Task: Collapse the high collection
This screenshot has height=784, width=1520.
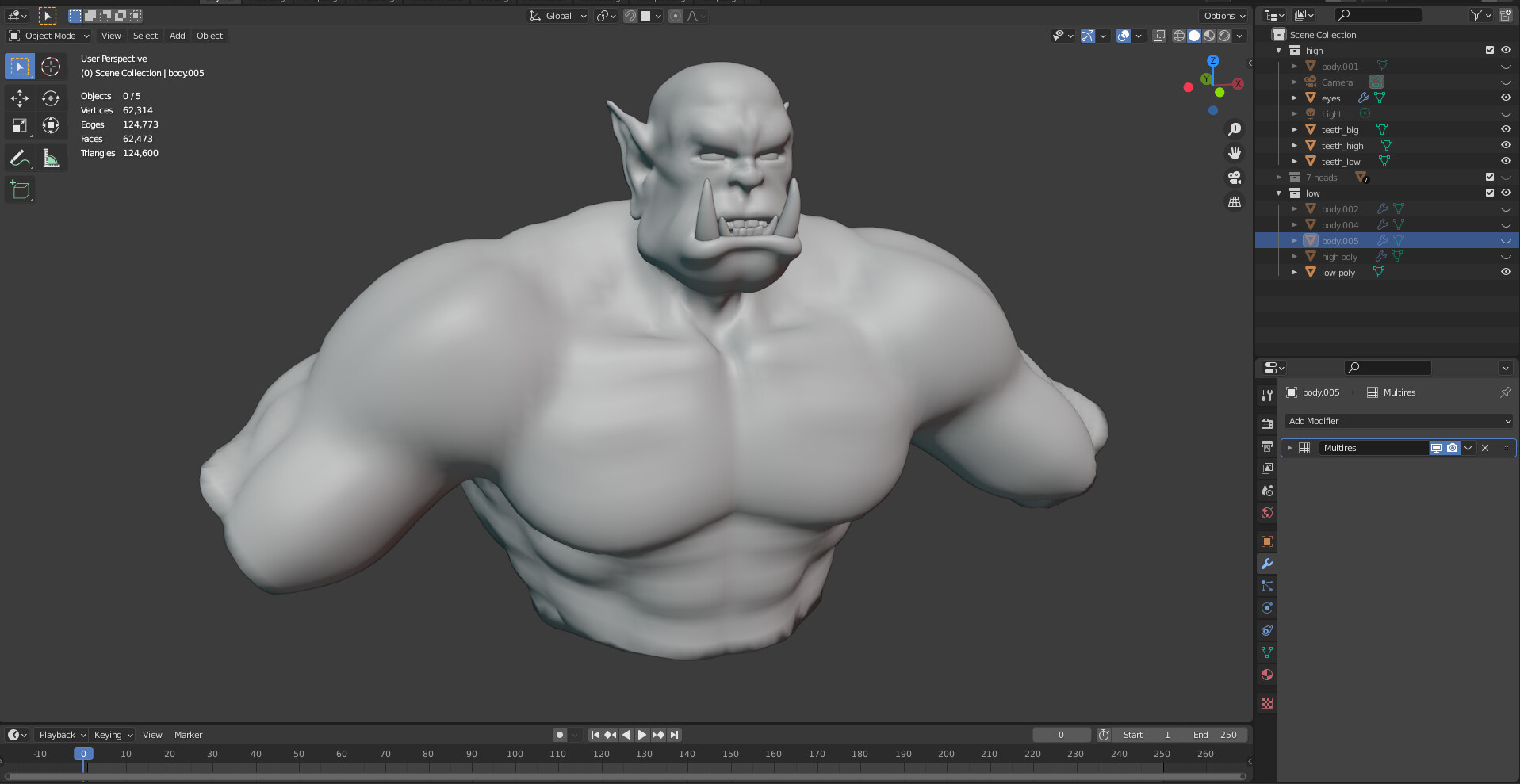Action: click(x=1279, y=50)
